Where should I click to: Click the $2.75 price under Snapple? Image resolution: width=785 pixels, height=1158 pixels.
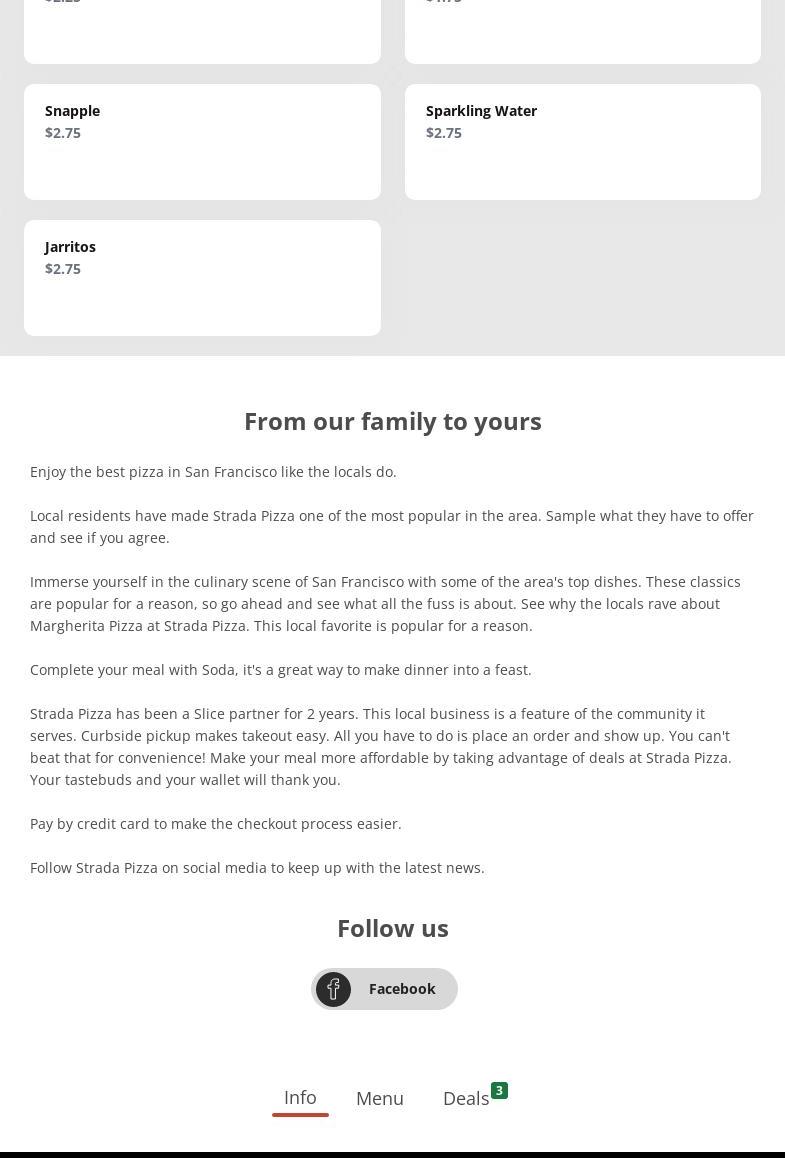tap(63, 133)
